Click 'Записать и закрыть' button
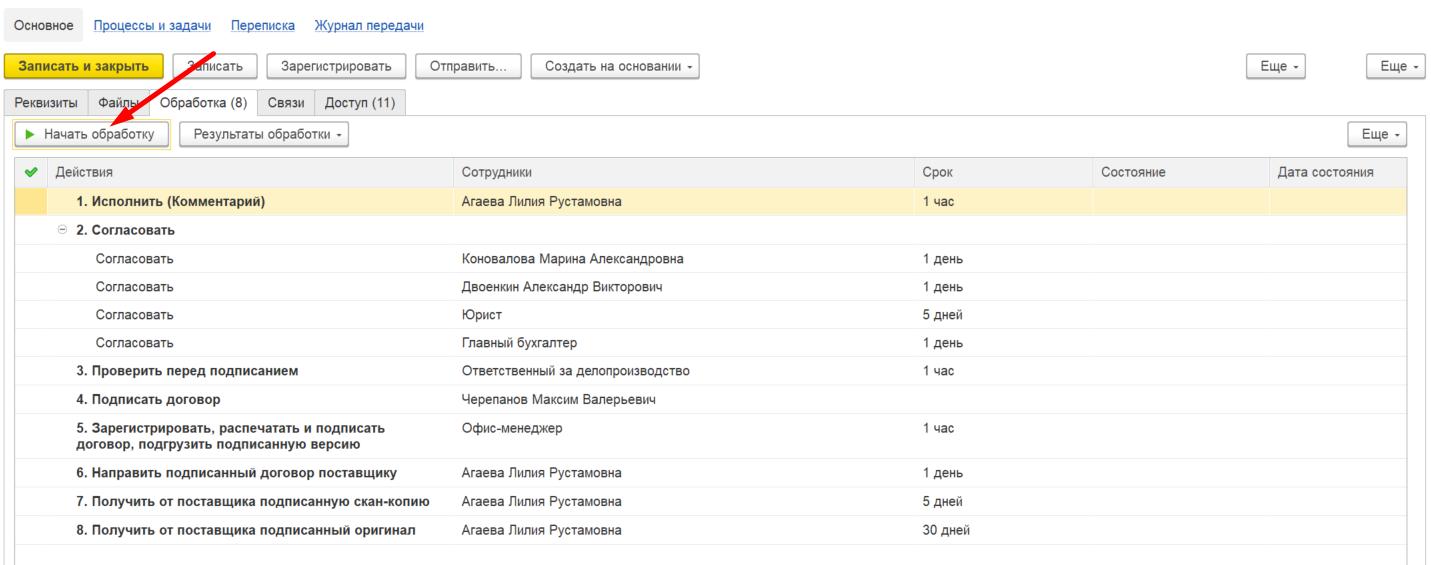 click(84, 66)
